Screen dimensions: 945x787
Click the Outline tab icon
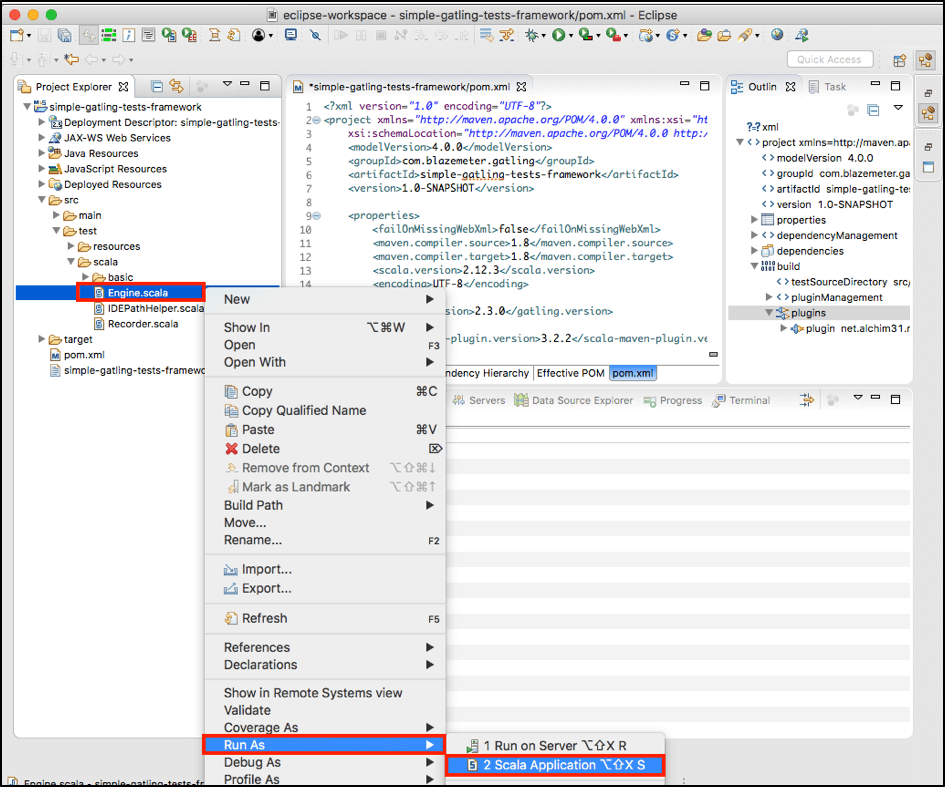tap(736, 87)
